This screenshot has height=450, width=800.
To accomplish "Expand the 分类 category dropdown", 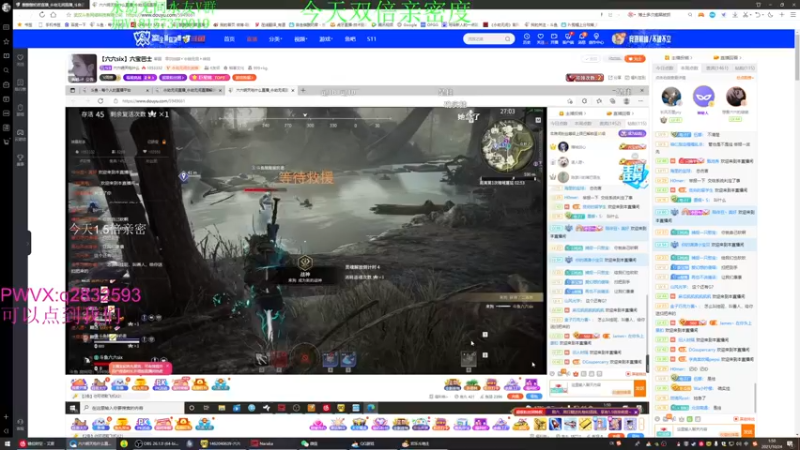I will point(276,39).
